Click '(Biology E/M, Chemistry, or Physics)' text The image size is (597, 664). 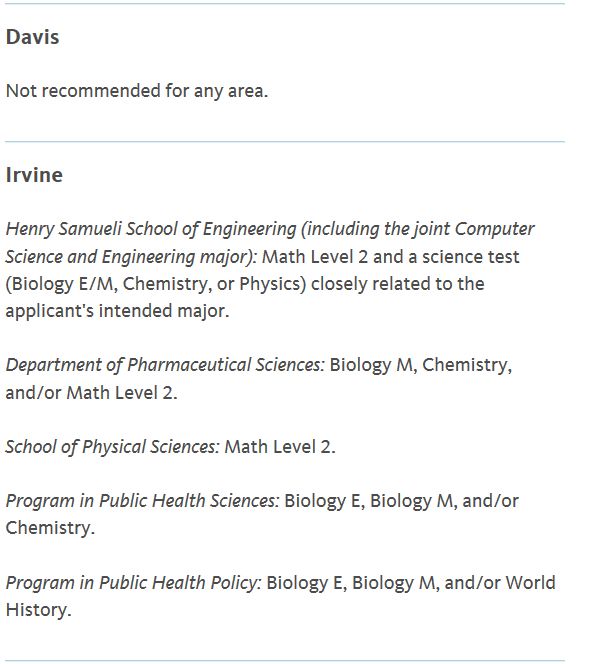156,284
